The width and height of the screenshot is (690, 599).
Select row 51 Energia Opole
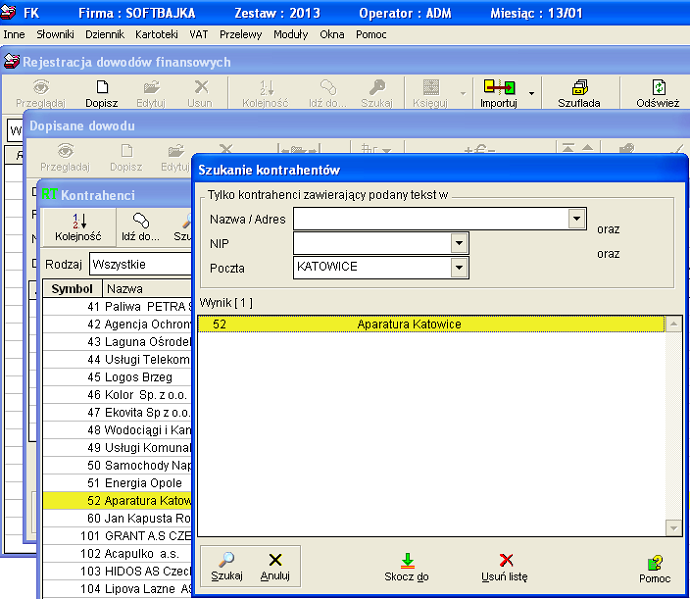tap(117, 483)
